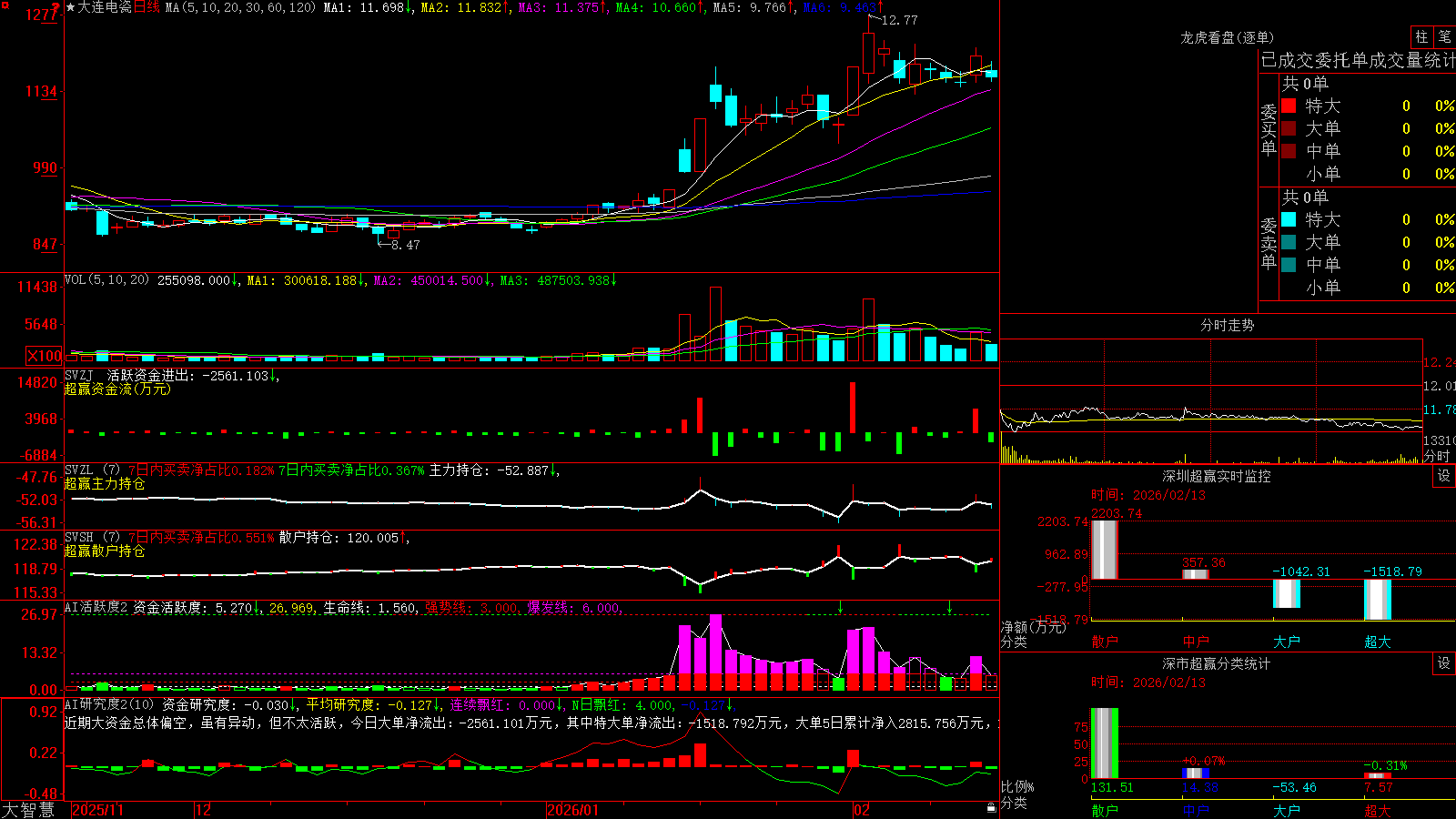Screen dimensions: 1456x819
Task: Select 散户 category in 实时监控 chart
Action: click(1105, 642)
